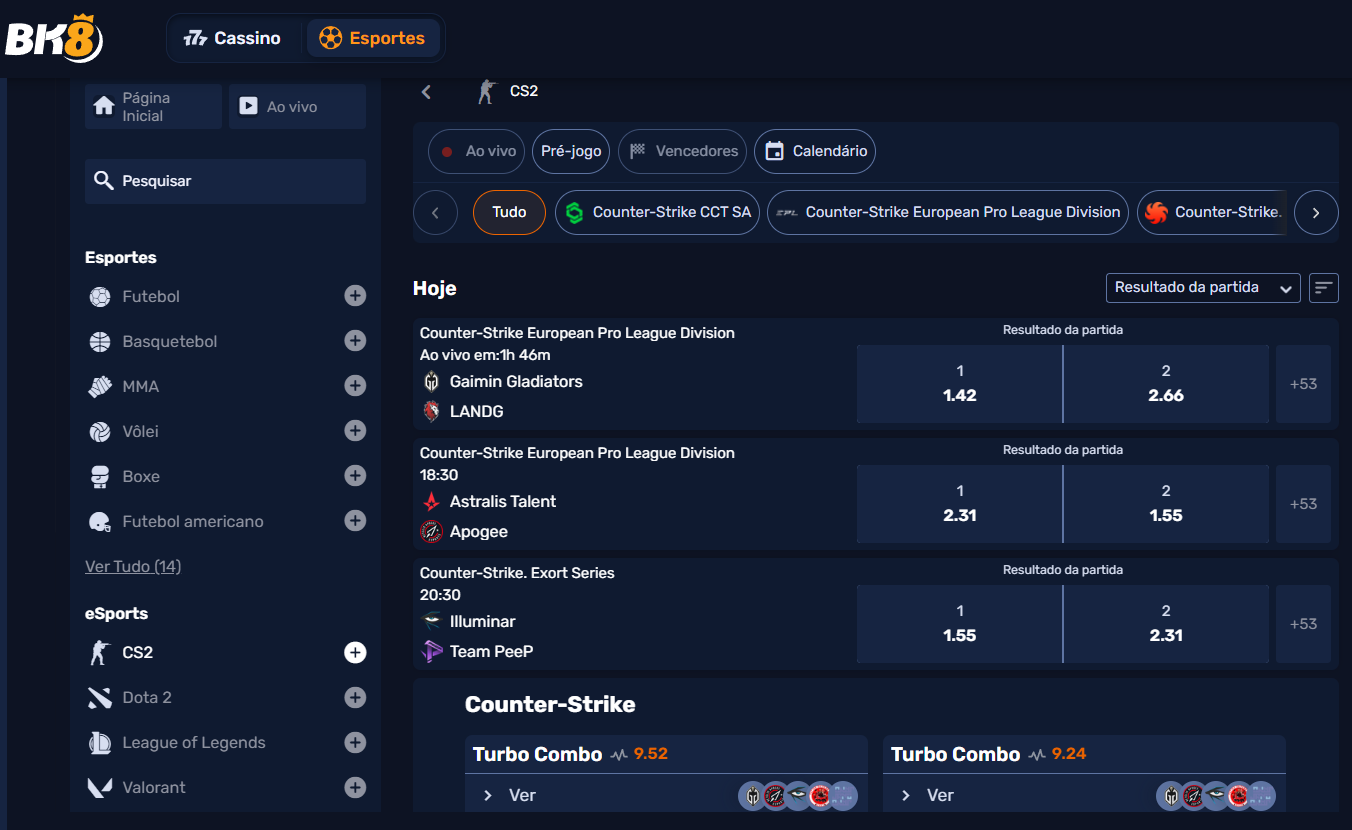Image resolution: width=1352 pixels, height=830 pixels.
Task: Select the Pré-jogo filter
Action: pyautogui.click(x=571, y=152)
